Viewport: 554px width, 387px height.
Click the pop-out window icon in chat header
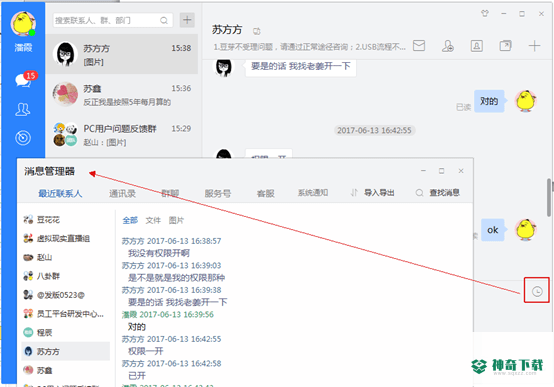505,46
